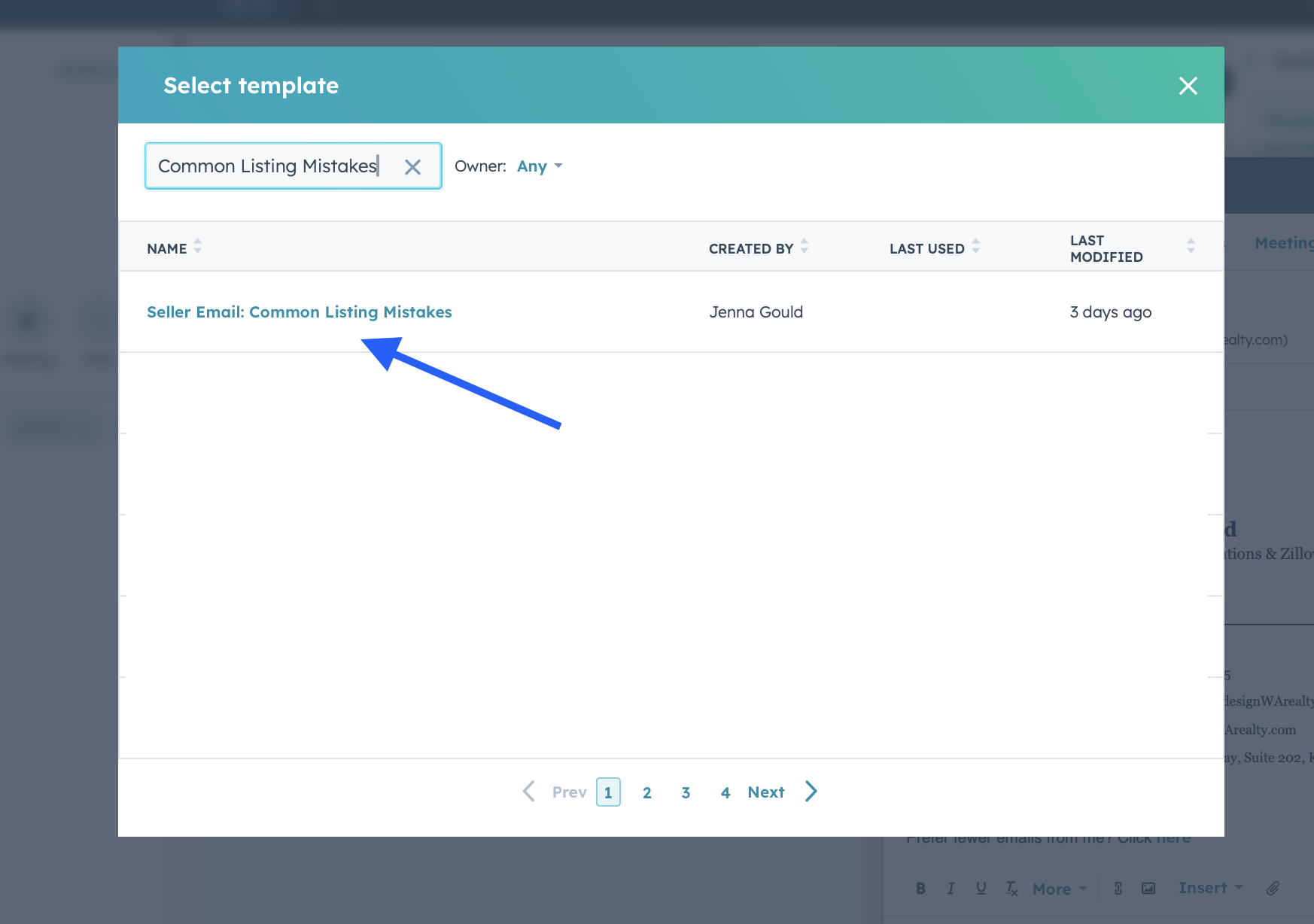Select page 4 in pagination
The height and width of the screenshot is (924, 1314).
pos(725,792)
